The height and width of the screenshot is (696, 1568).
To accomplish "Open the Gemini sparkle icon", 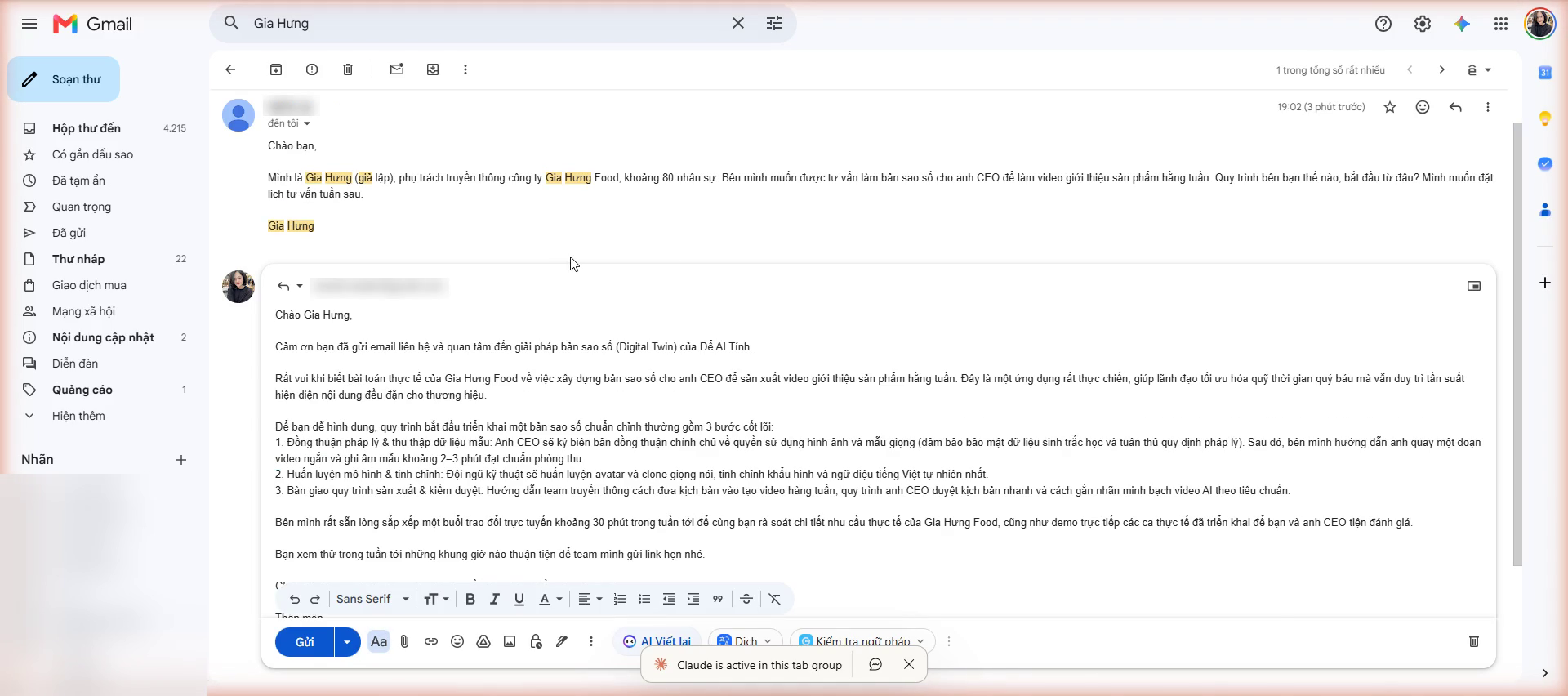I will coord(1462,24).
